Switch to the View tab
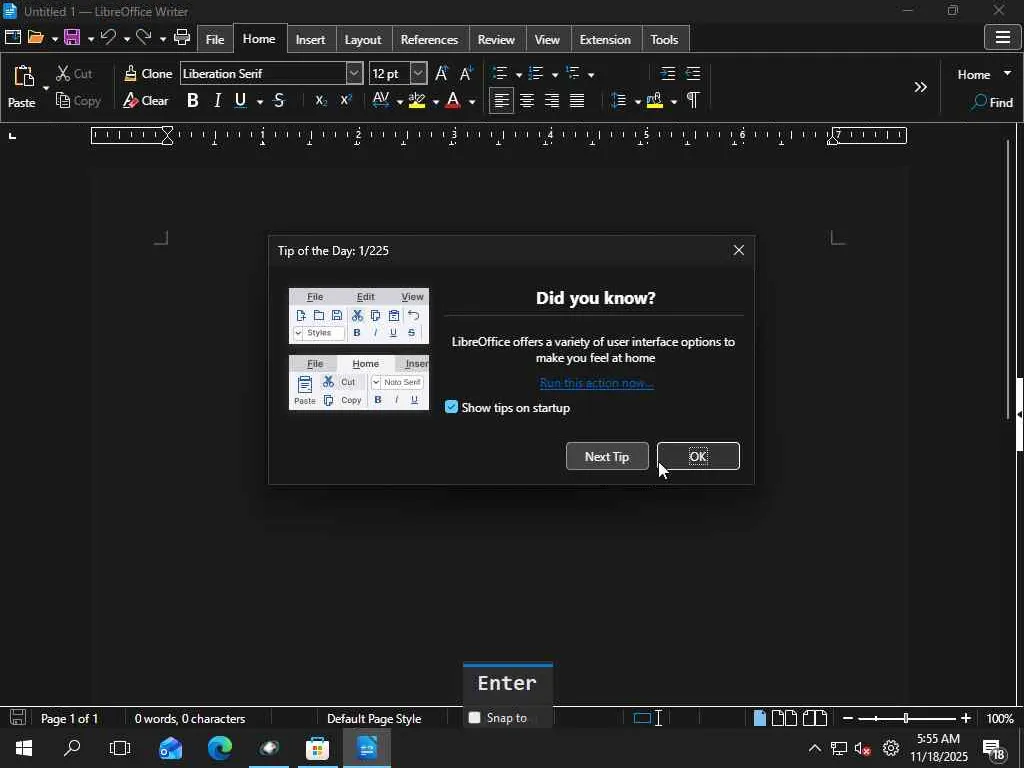The width and height of the screenshot is (1024, 768). [547, 39]
